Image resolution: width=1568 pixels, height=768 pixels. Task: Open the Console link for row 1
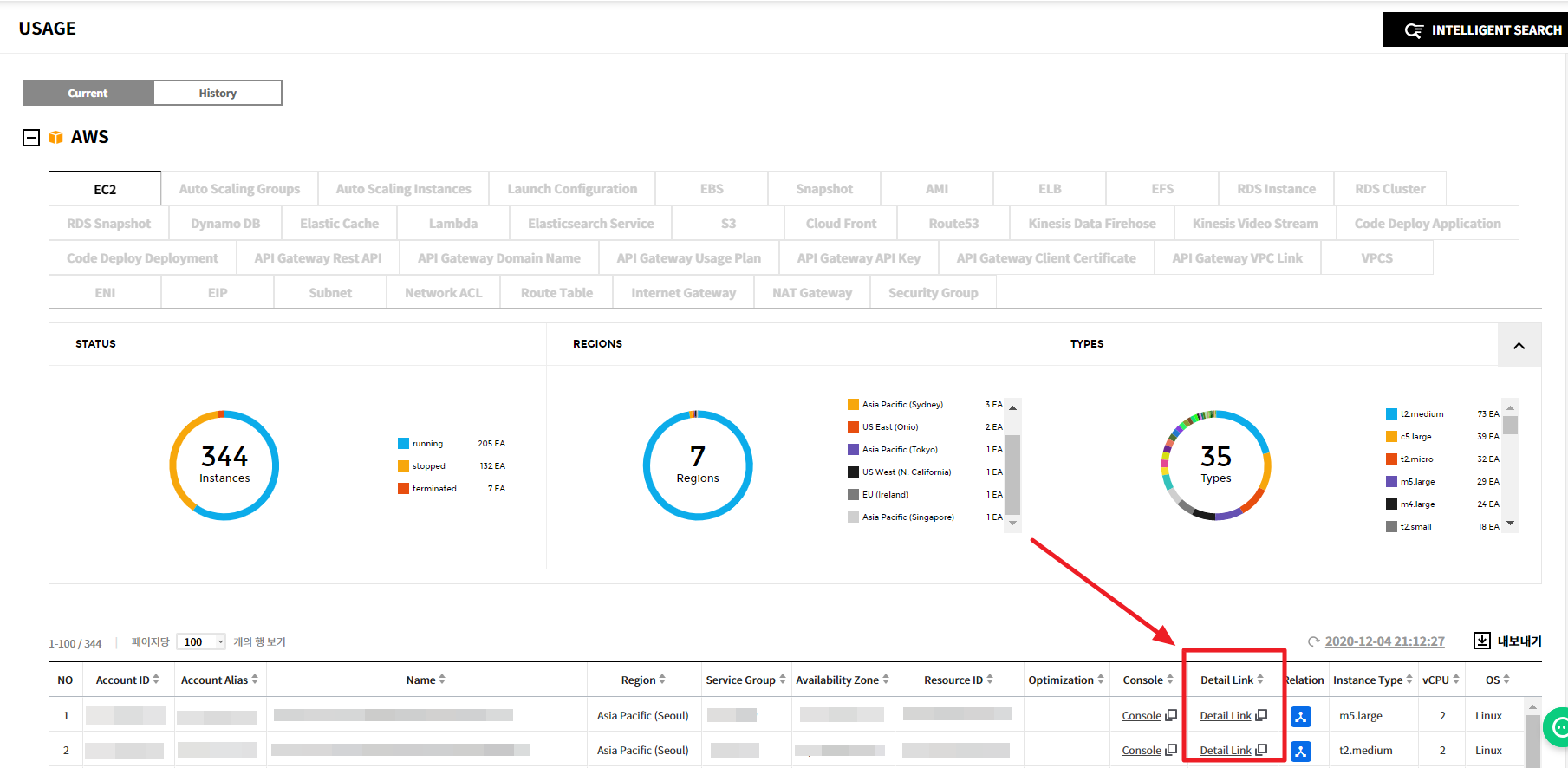tap(1142, 716)
